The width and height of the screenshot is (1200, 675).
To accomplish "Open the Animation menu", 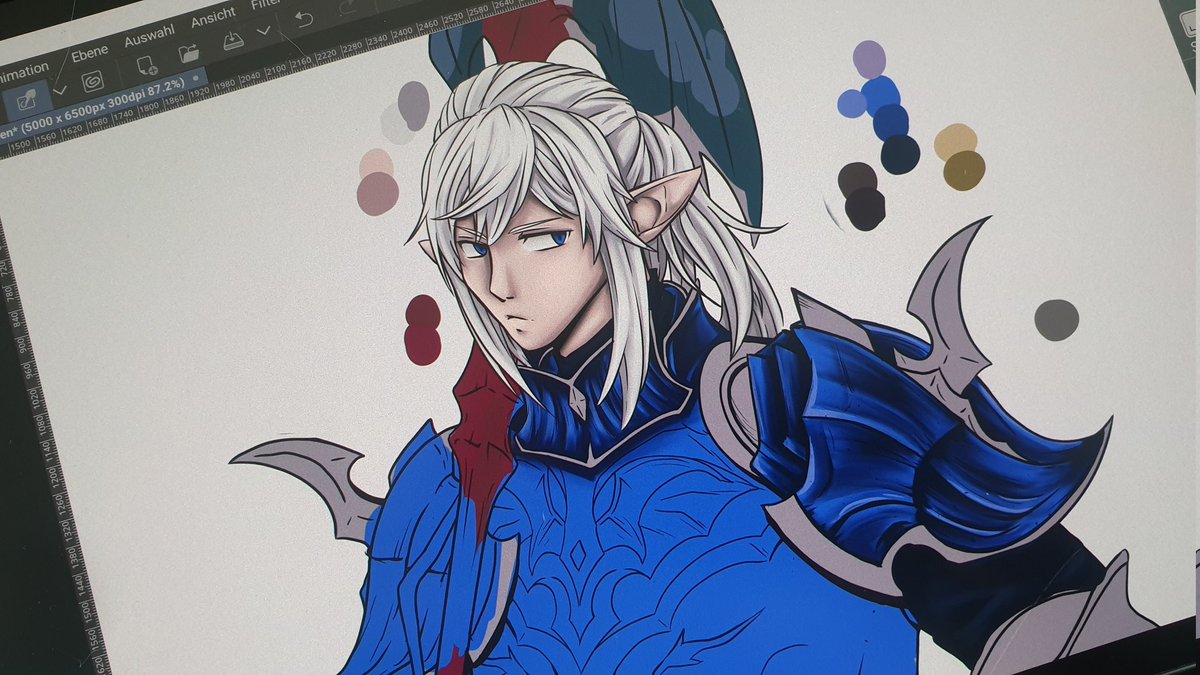I will click(x=22, y=70).
